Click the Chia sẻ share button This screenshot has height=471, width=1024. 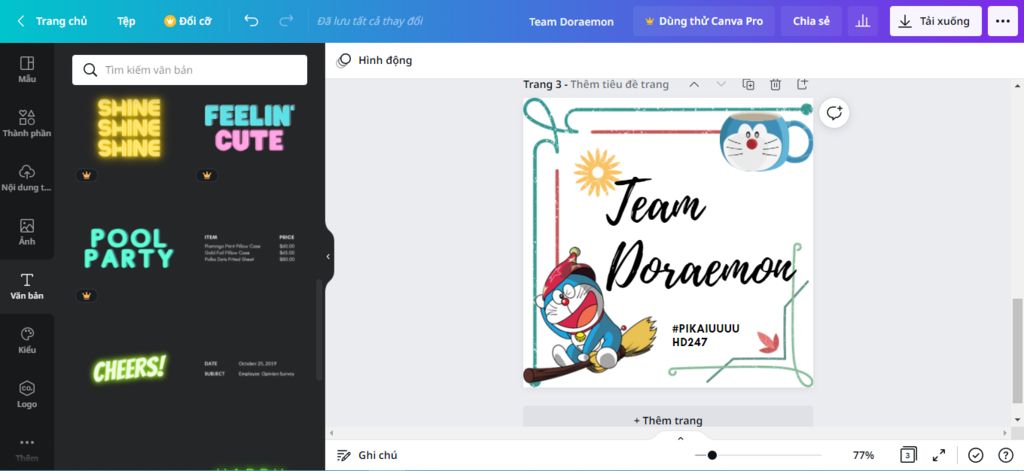[x=811, y=21]
